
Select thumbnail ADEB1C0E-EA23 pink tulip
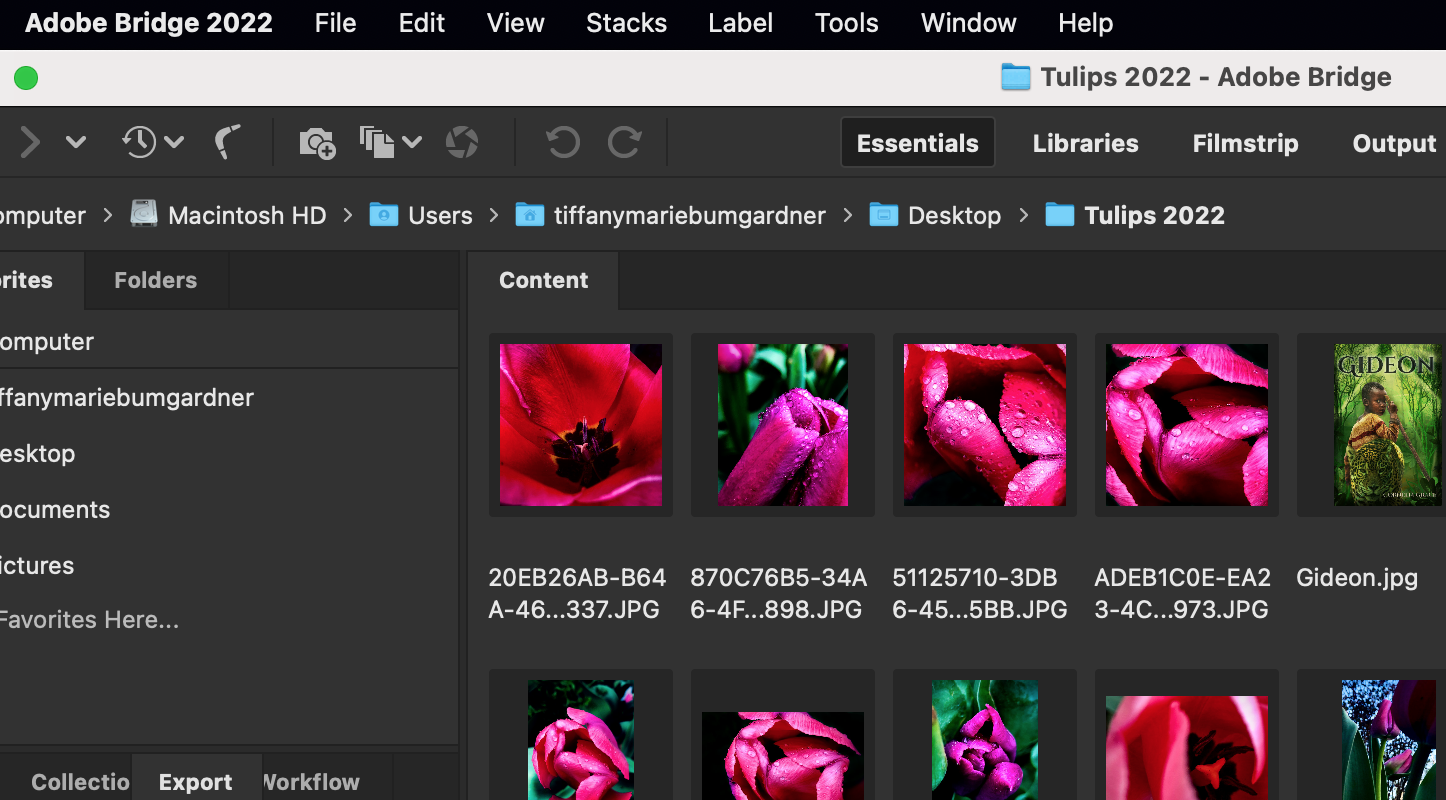1187,425
